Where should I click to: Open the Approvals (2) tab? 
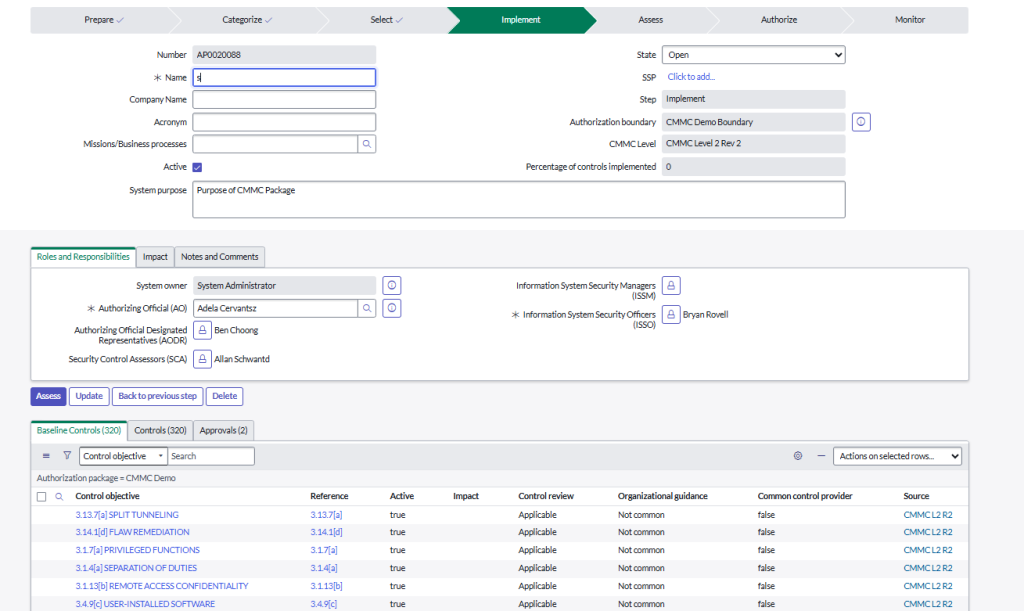point(224,430)
